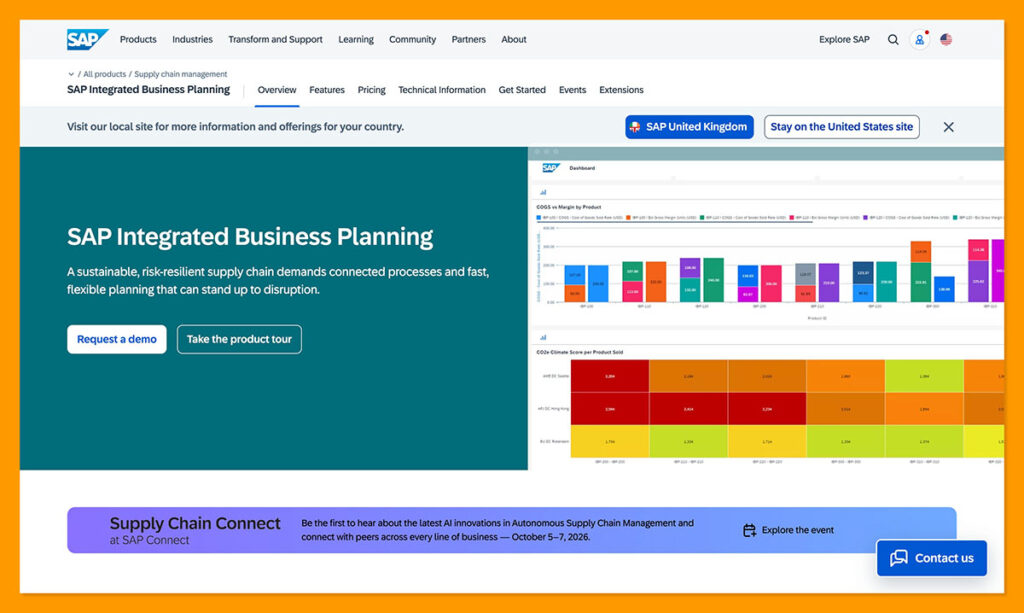Click the Dashboard label in the product screenshot
Screen dimensions: 1024x613
point(582,168)
